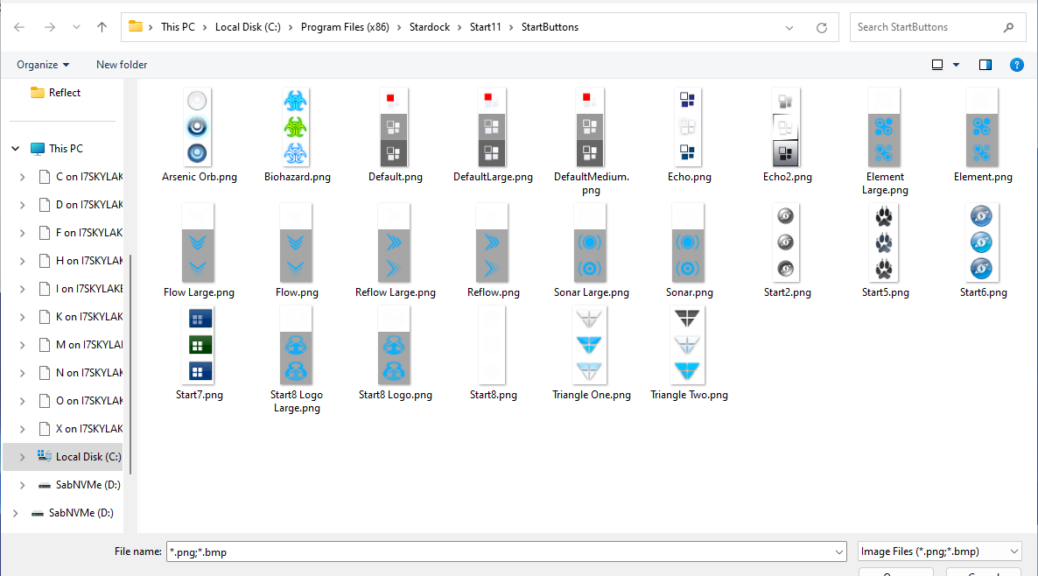Change the view layout icon
The image size is (1038, 576).
click(x=937, y=65)
